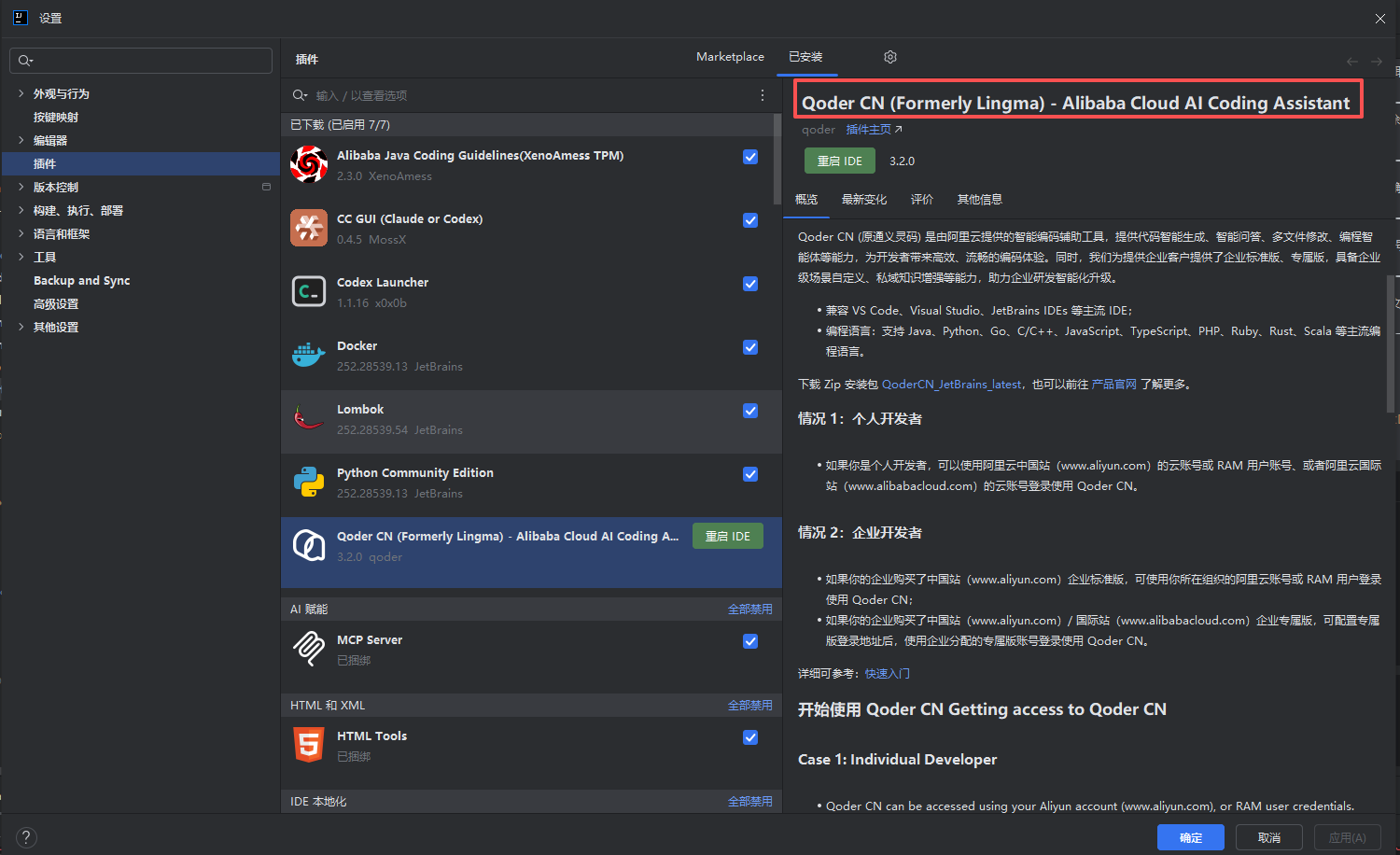Click 全部禁用 for AI 赋能 group
This screenshot has height=855, width=1400.
[750, 610]
